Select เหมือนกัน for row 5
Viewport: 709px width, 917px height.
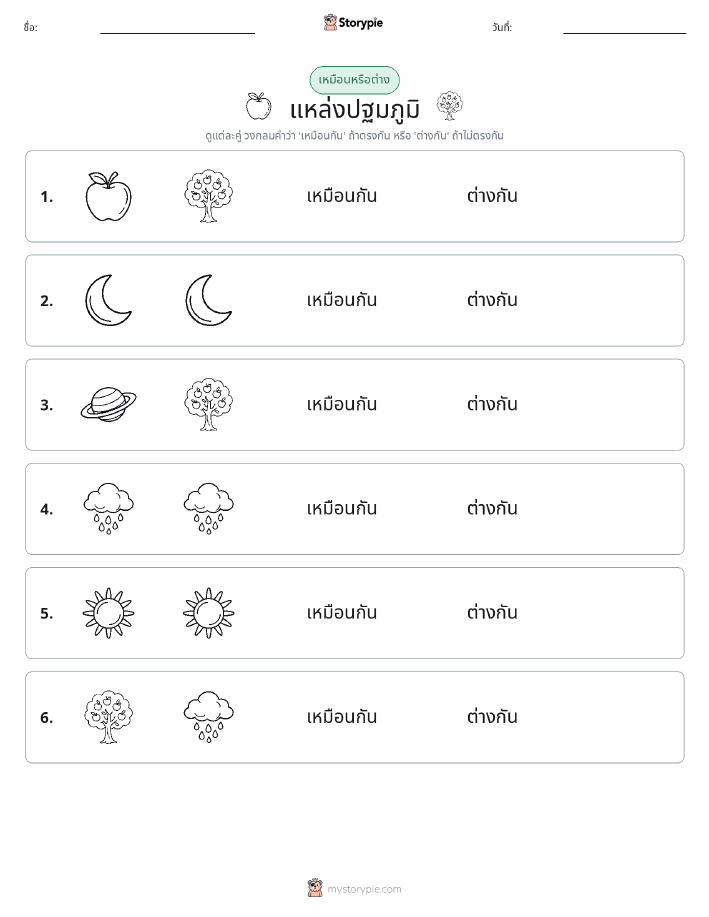pyautogui.click(x=342, y=612)
